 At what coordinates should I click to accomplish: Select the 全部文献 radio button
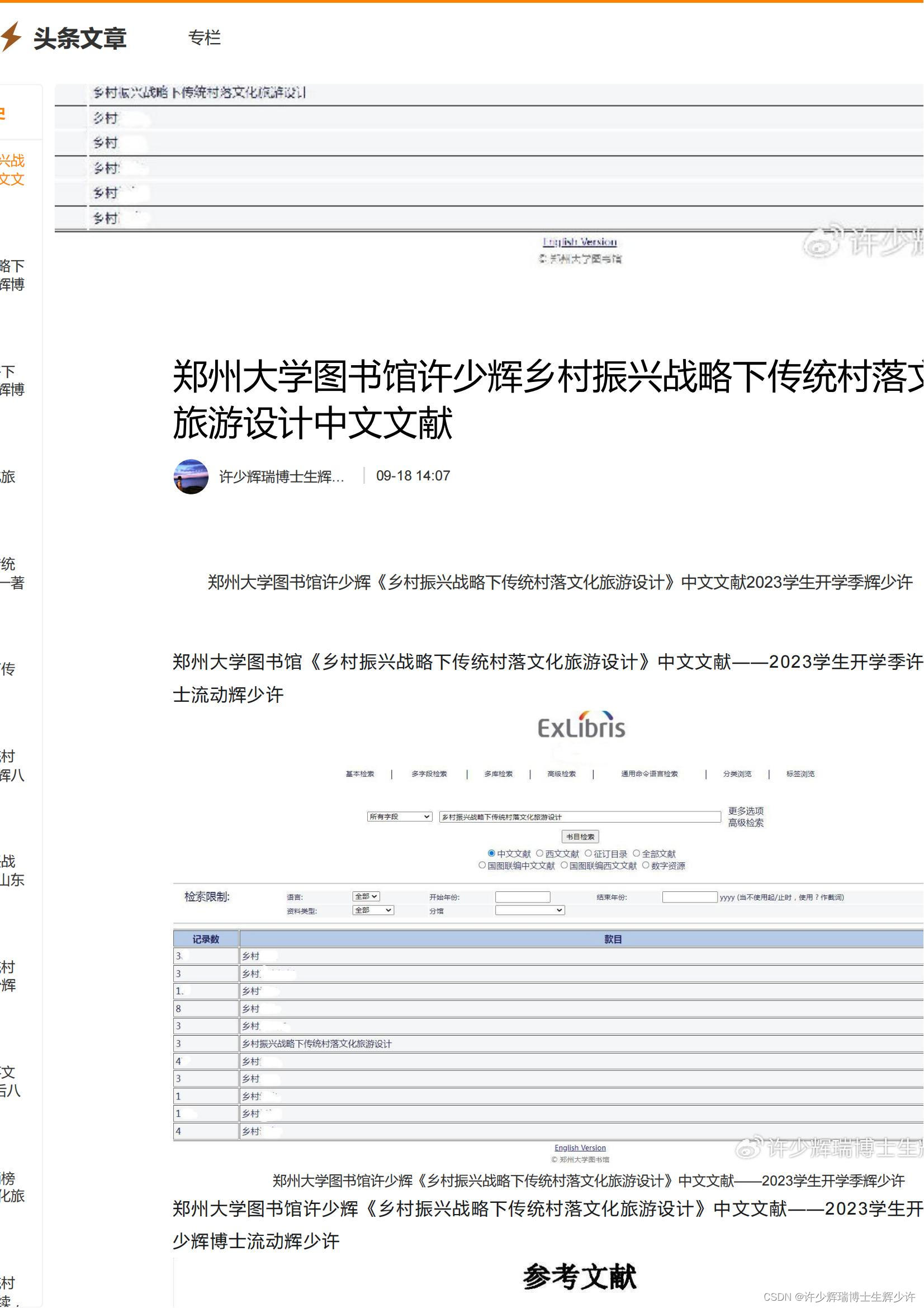(x=637, y=853)
